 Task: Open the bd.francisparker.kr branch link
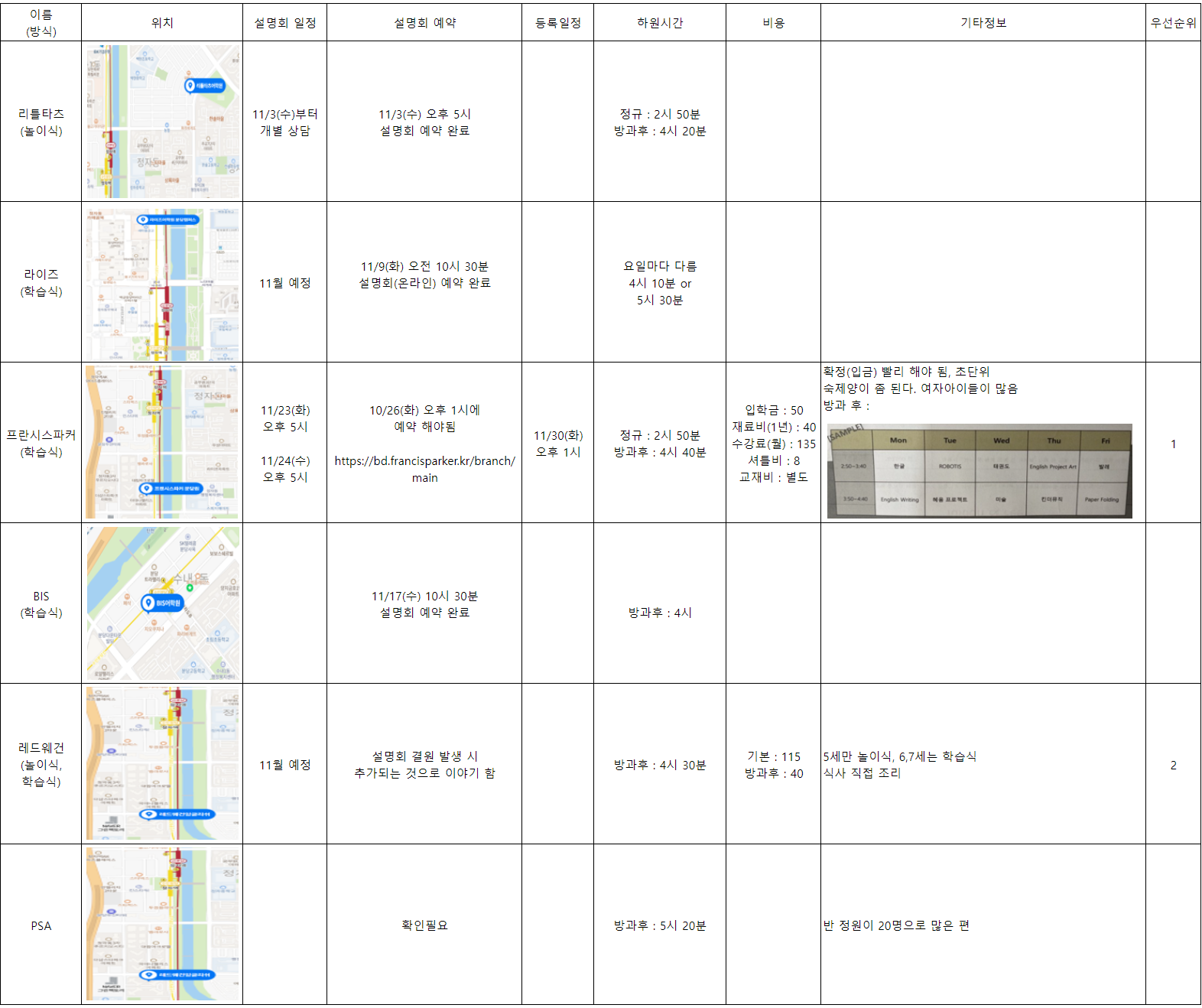coord(424,469)
